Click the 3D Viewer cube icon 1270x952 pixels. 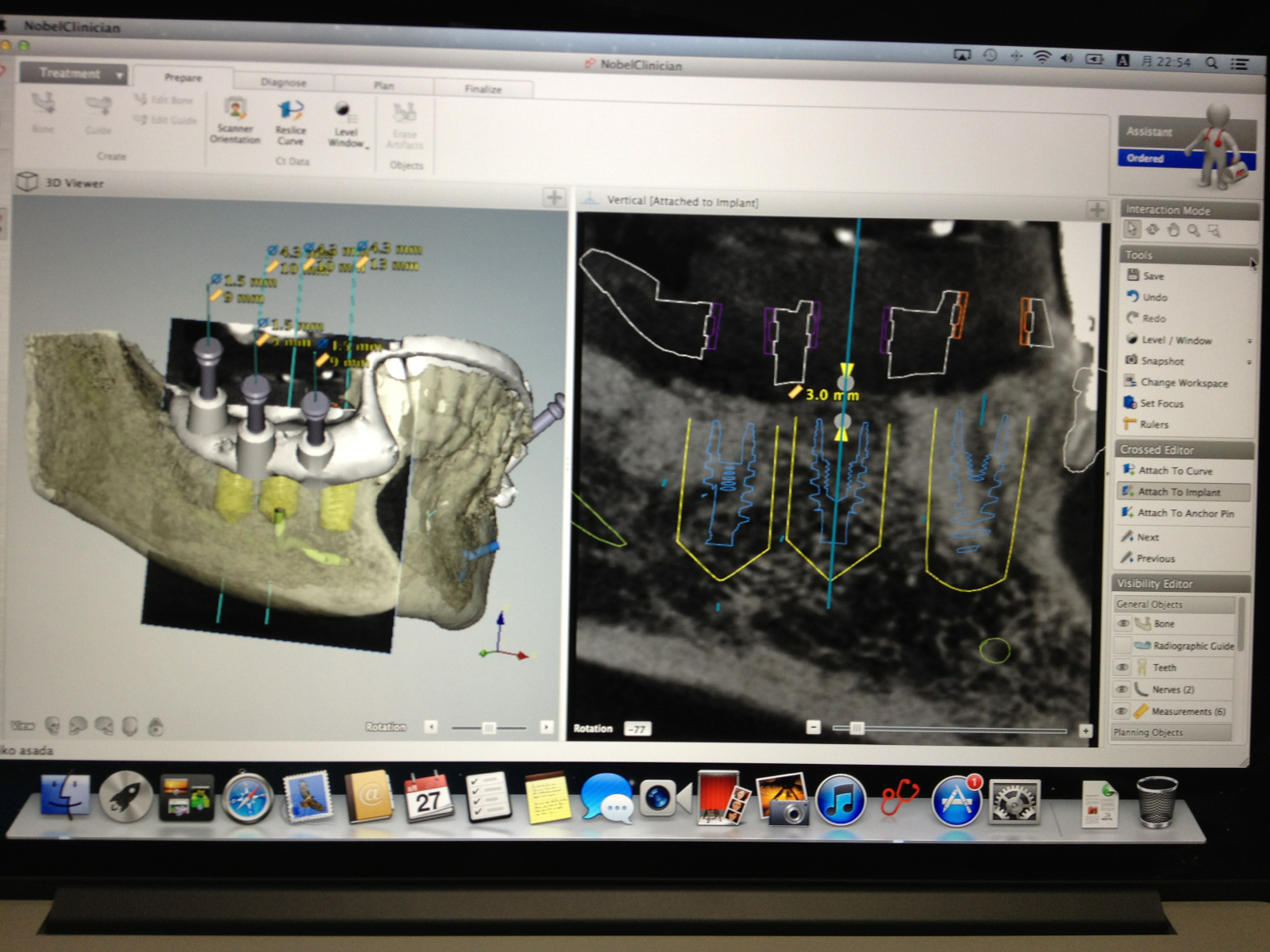pos(27,182)
